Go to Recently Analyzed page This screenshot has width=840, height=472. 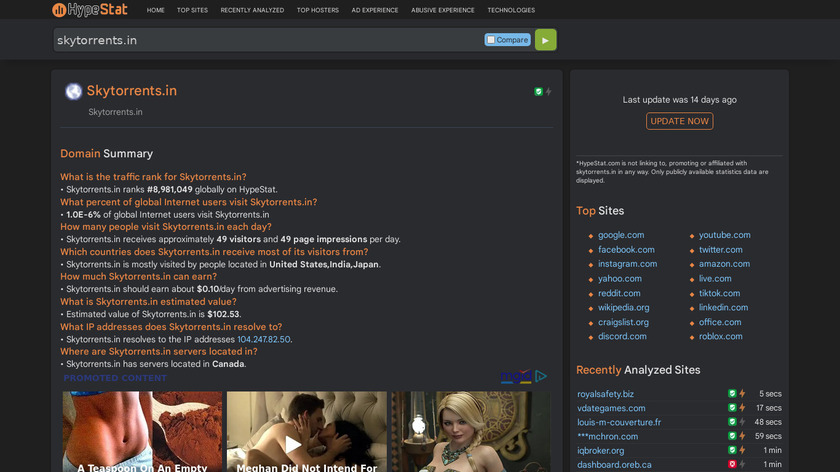tap(250, 10)
